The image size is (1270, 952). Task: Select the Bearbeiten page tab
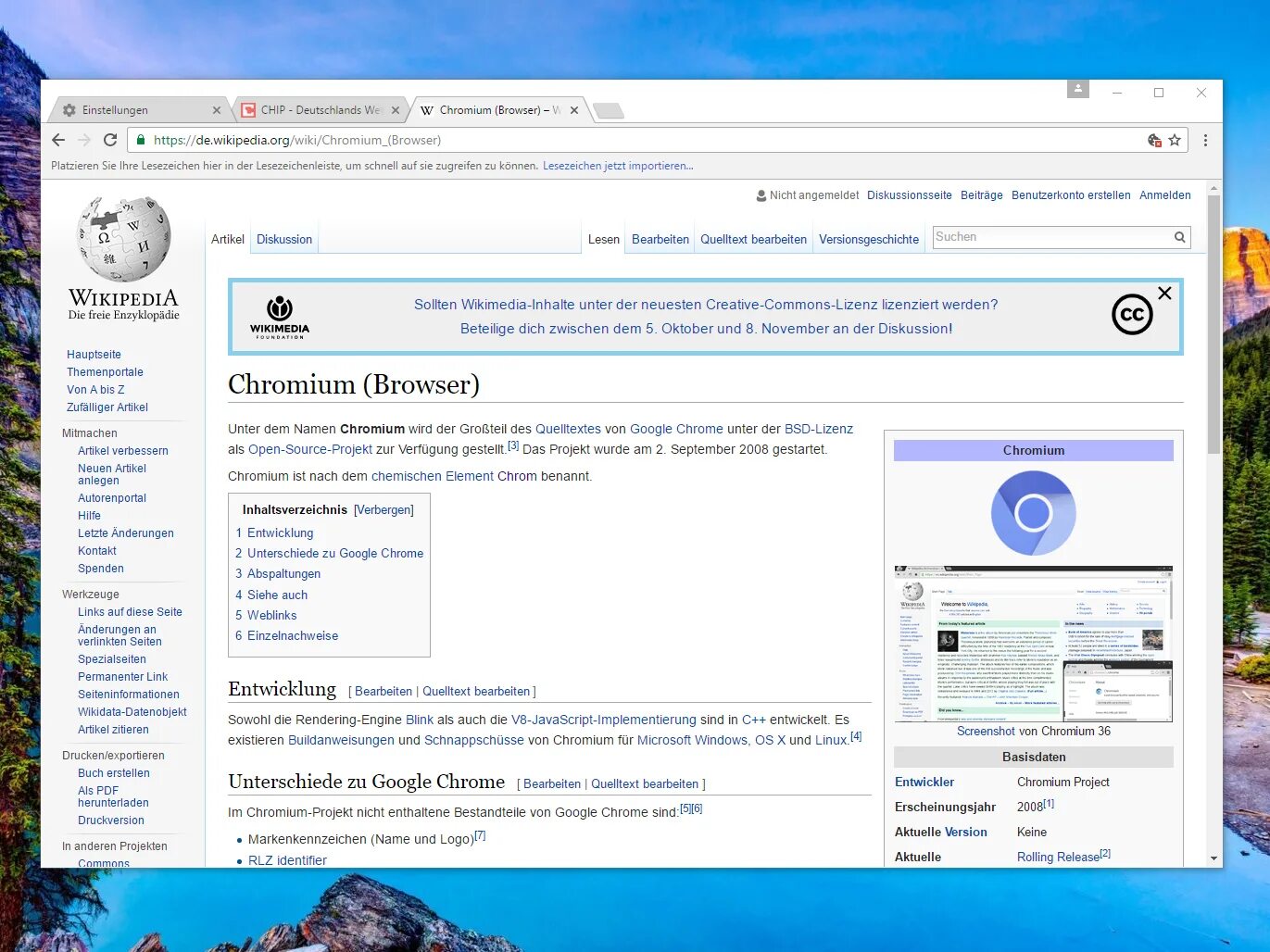click(x=660, y=239)
